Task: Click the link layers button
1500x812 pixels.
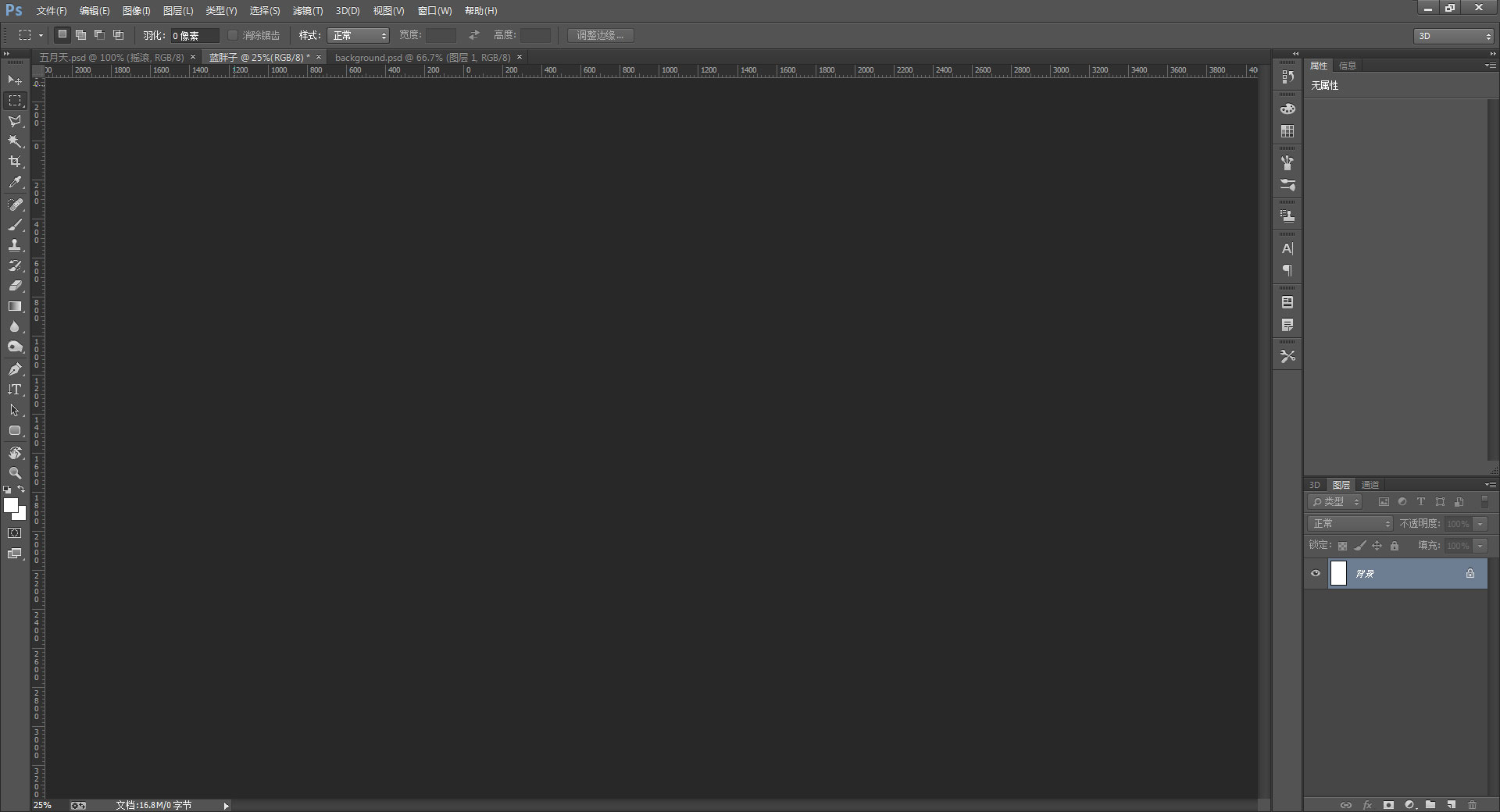Action: pos(1346,805)
